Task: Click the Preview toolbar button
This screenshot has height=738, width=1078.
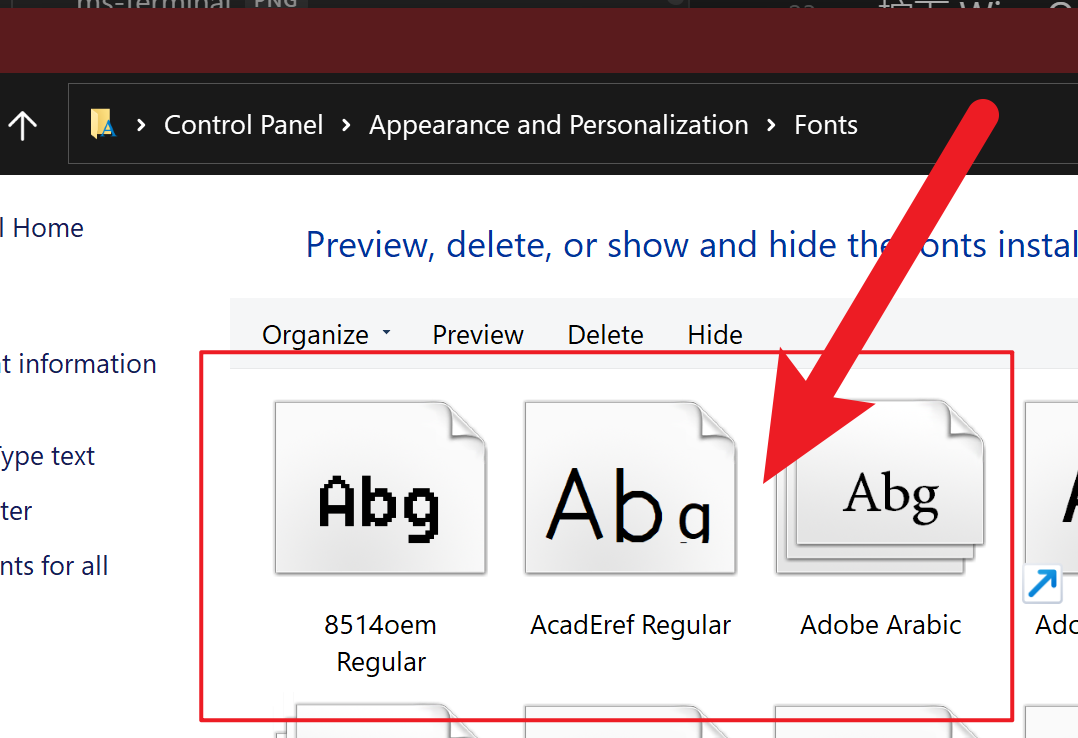Action: pos(477,335)
